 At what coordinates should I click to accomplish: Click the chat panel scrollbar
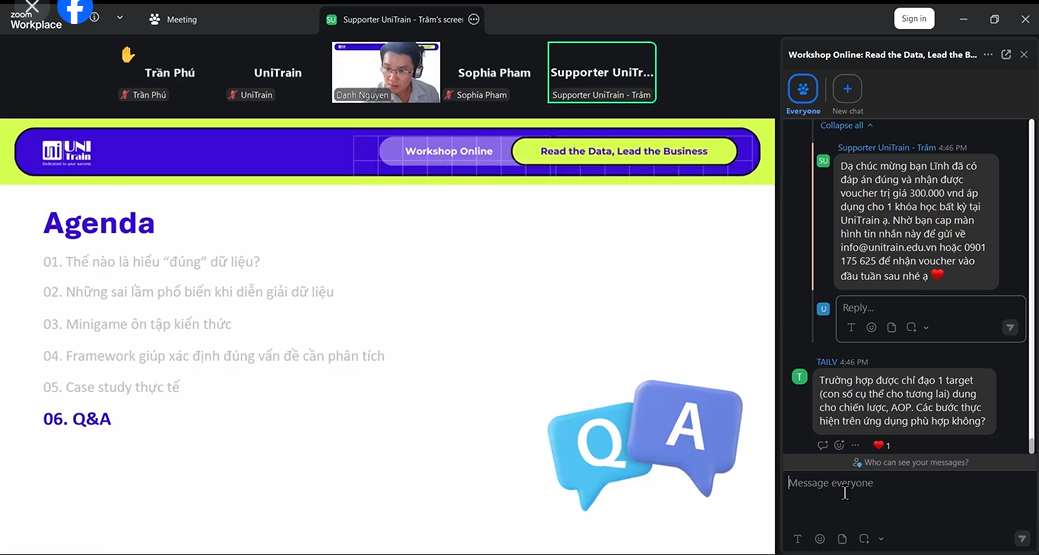coord(1031,286)
